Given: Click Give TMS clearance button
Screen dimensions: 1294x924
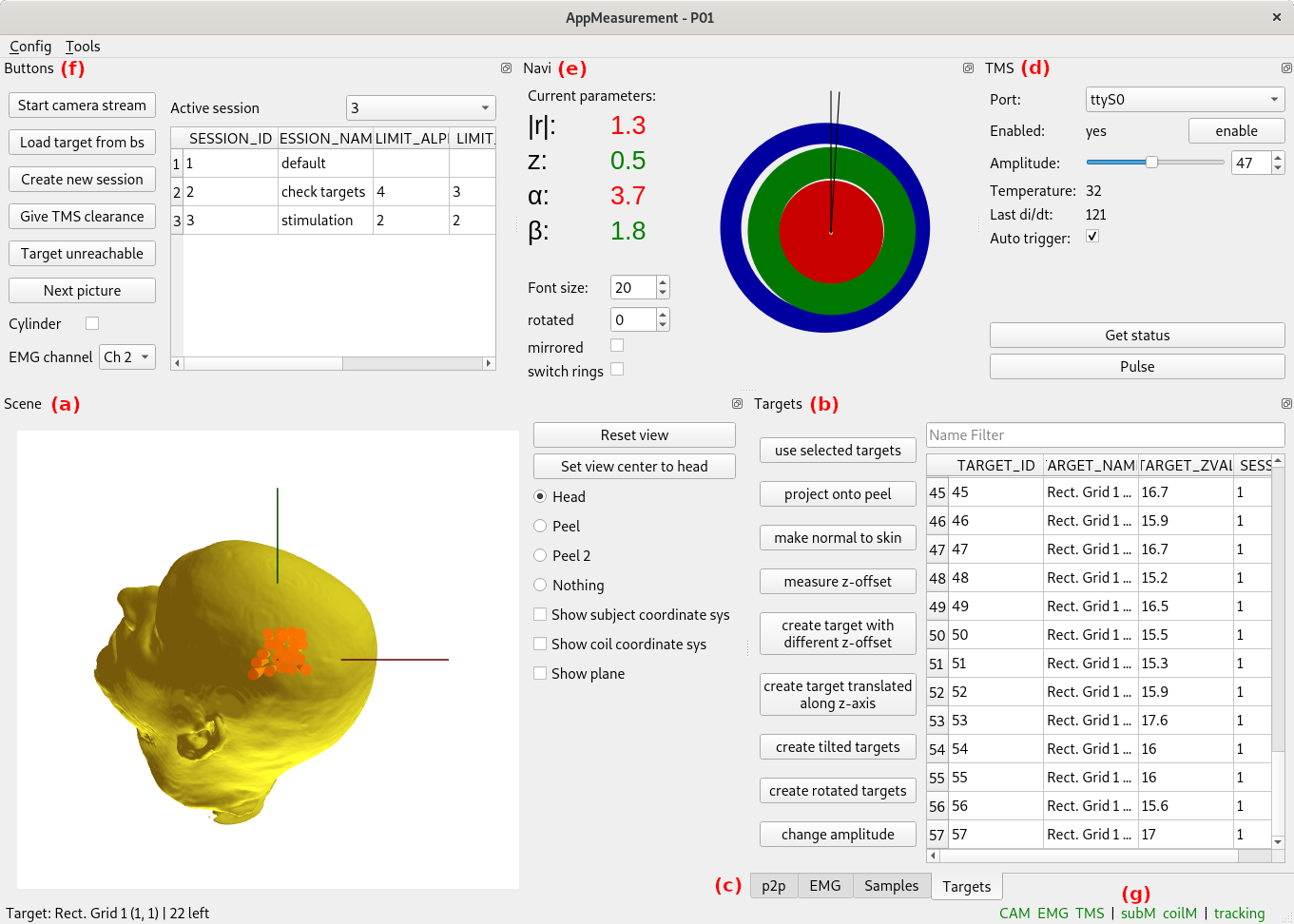Looking at the screenshot, I should click(x=82, y=217).
